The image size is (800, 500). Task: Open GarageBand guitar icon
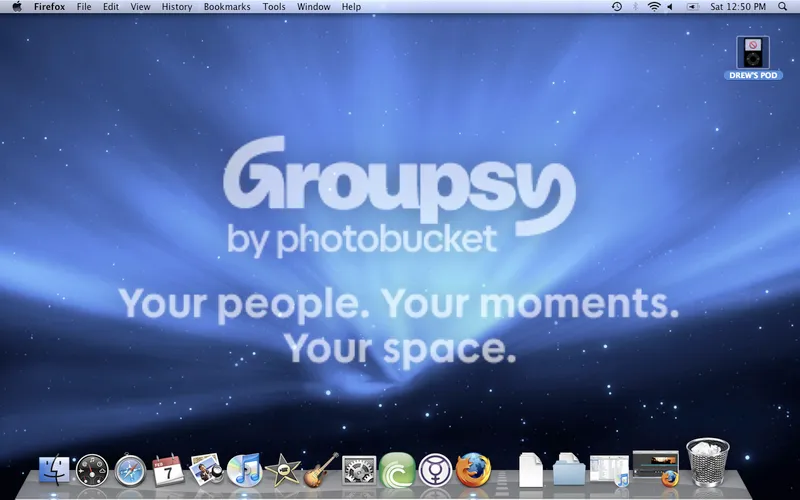click(321, 470)
